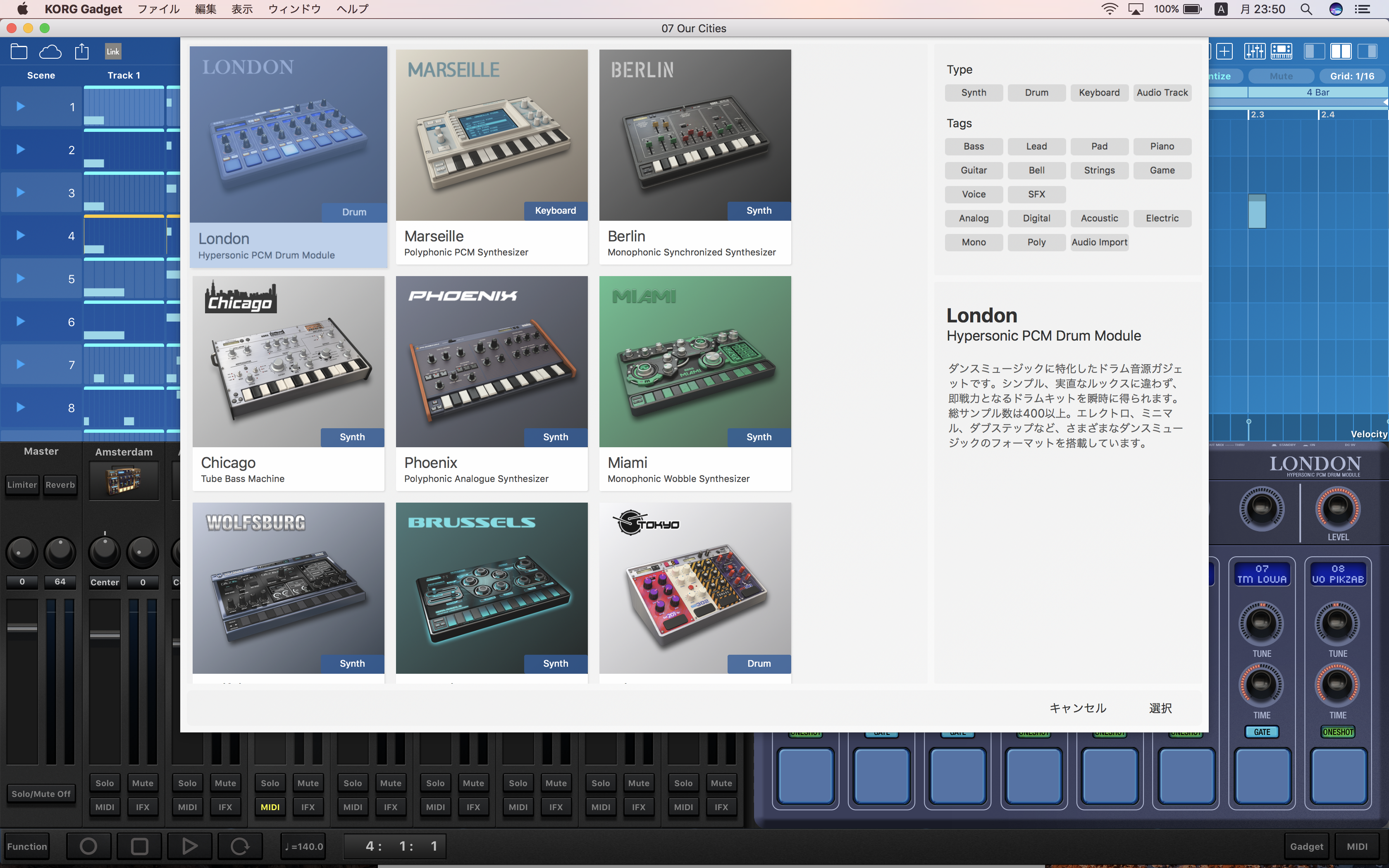
Task: Click the transport play button
Action: [x=189, y=846]
